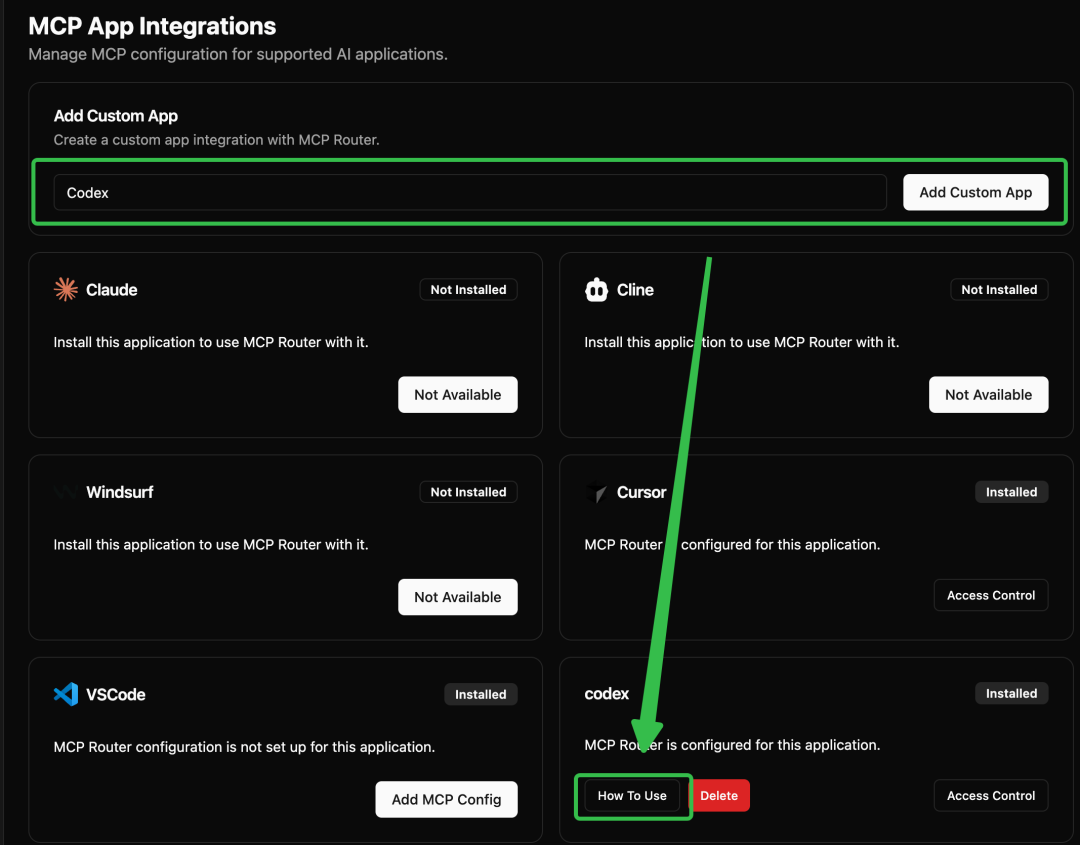Click the Not Installed badge on Cline

pos(999,290)
